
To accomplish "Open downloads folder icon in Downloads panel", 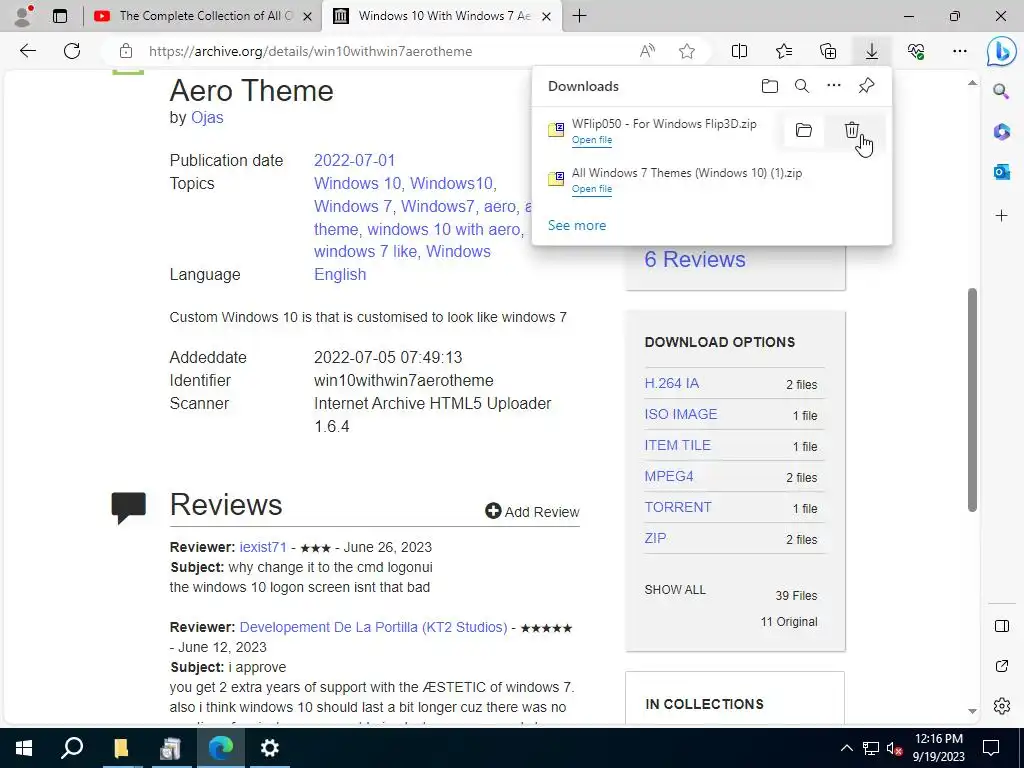I will 770,86.
